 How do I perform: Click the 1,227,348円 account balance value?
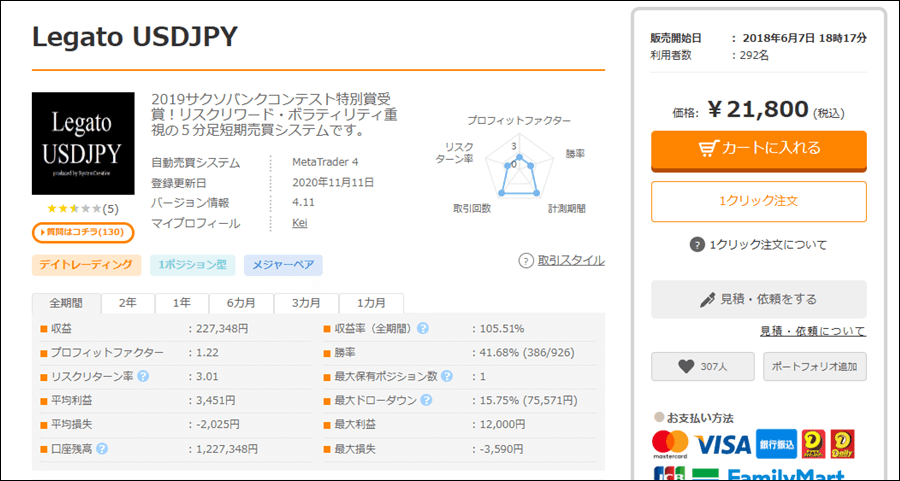pyautogui.click(x=227, y=449)
